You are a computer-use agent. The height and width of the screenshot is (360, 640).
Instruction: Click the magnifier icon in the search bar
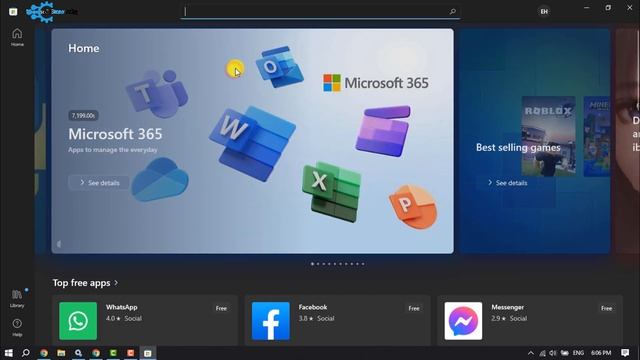[452, 11]
